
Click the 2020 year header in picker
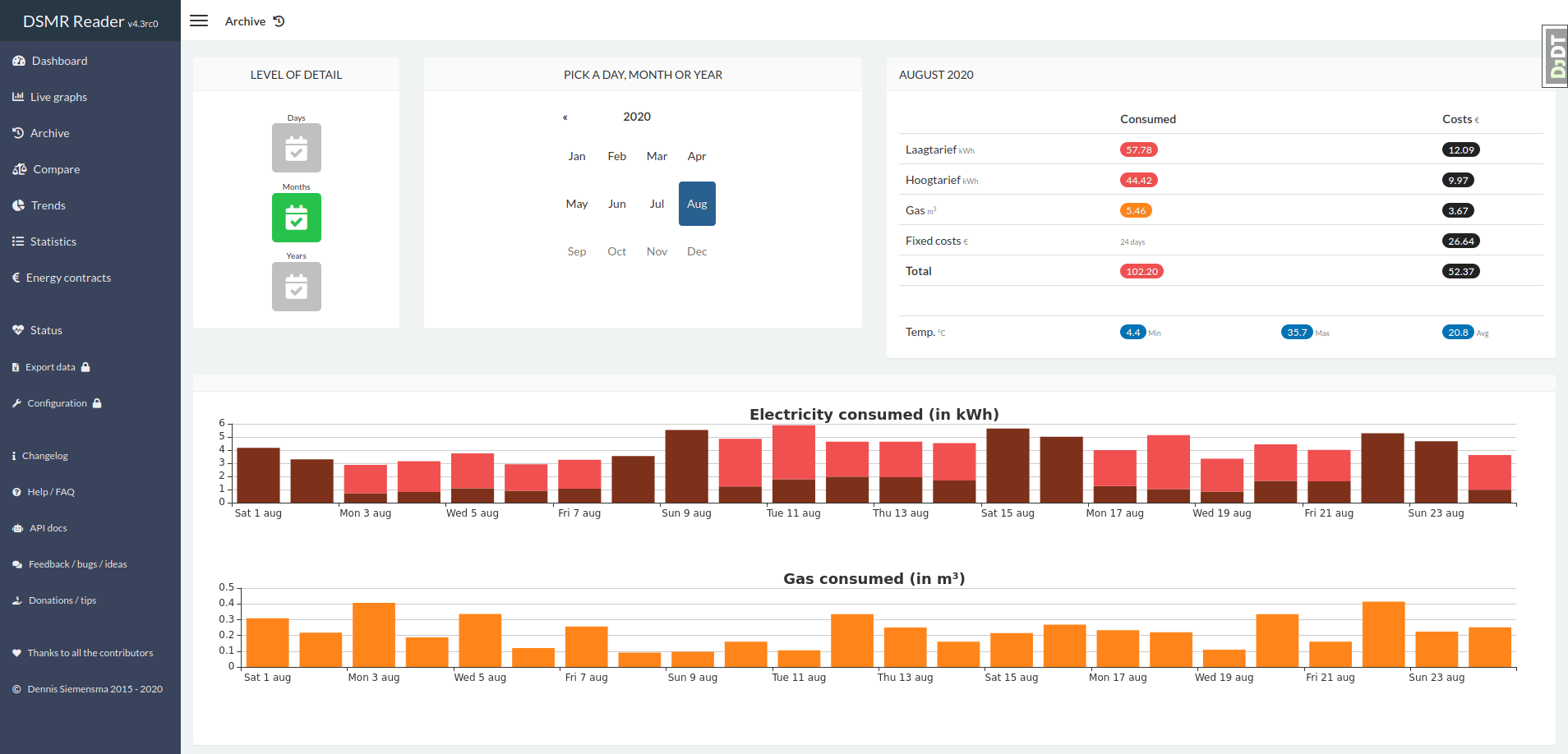coord(637,117)
